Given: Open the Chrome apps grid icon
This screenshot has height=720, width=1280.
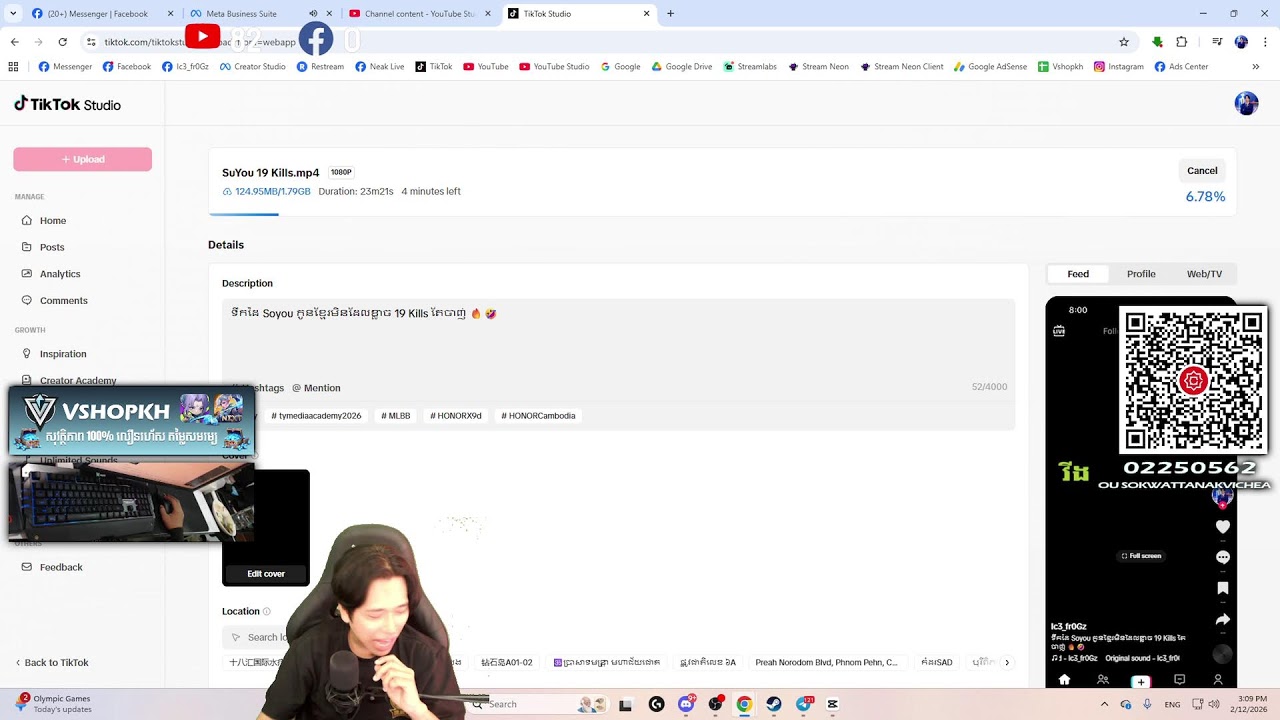Looking at the screenshot, I should coord(13,67).
